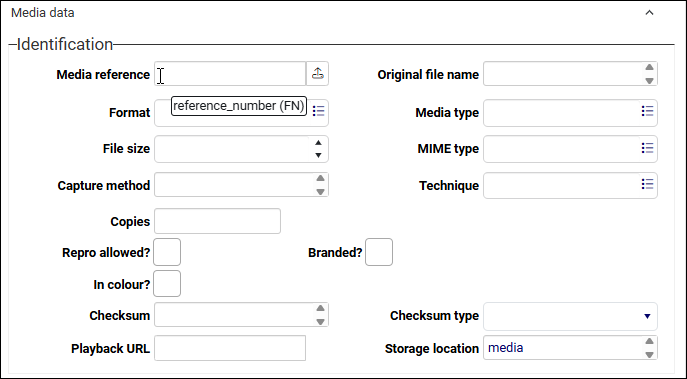Click Capture method scroll up arrow
Viewport: 687px width, 379px height.
point(320,178)
